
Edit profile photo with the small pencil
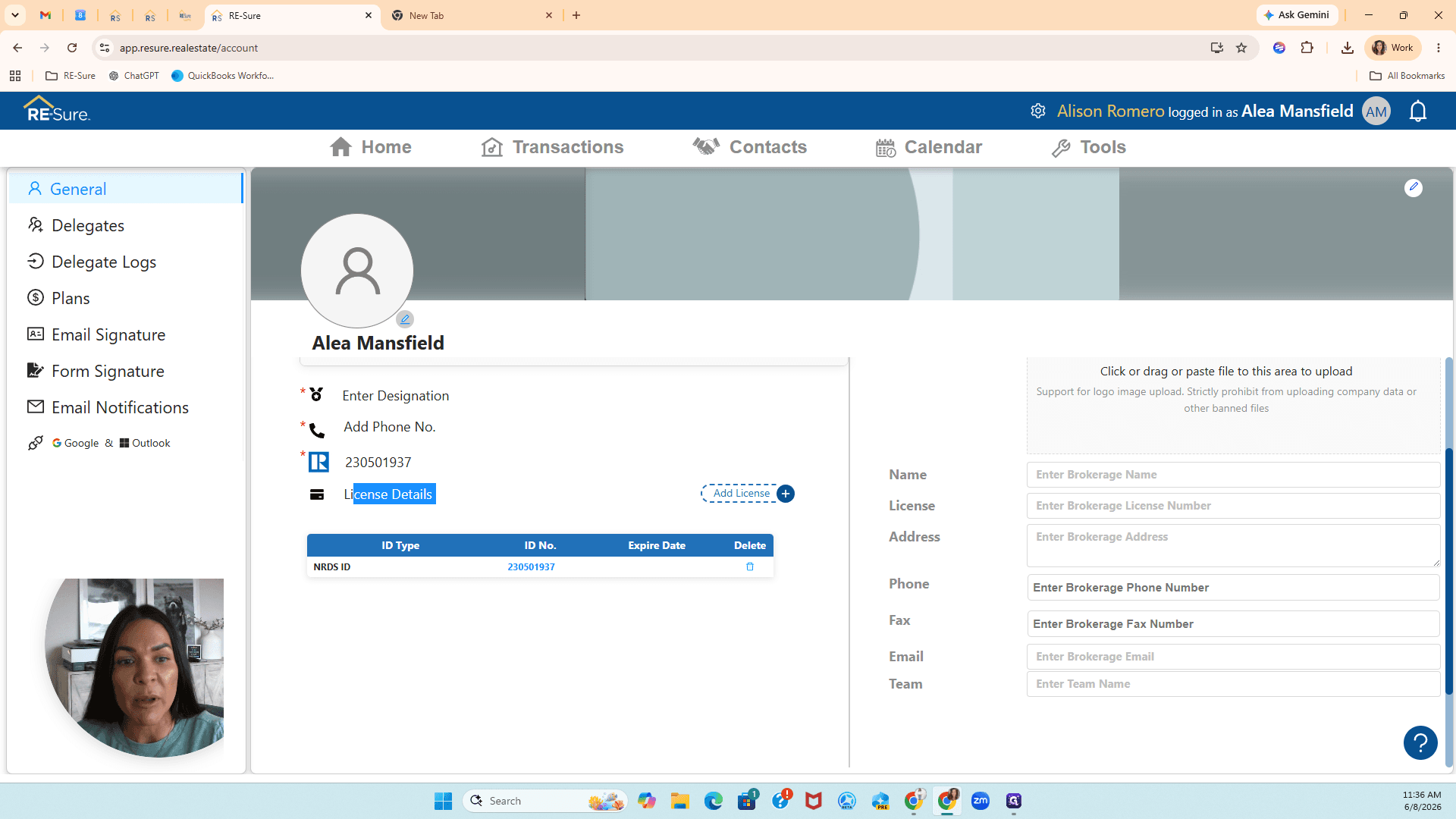pyautogui.click(x=405, y=319)
